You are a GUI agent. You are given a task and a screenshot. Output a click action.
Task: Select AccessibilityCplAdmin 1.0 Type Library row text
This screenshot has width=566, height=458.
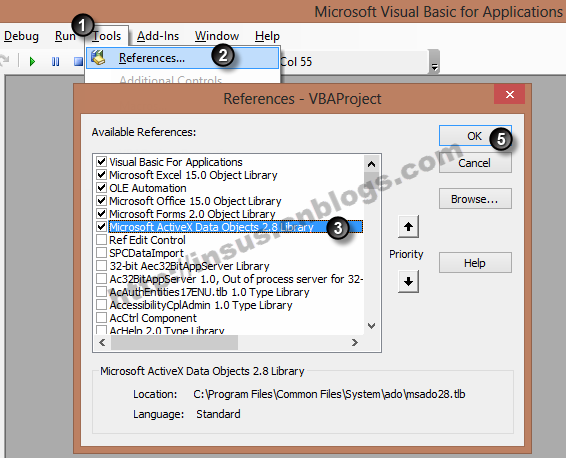tap(201, 305)
